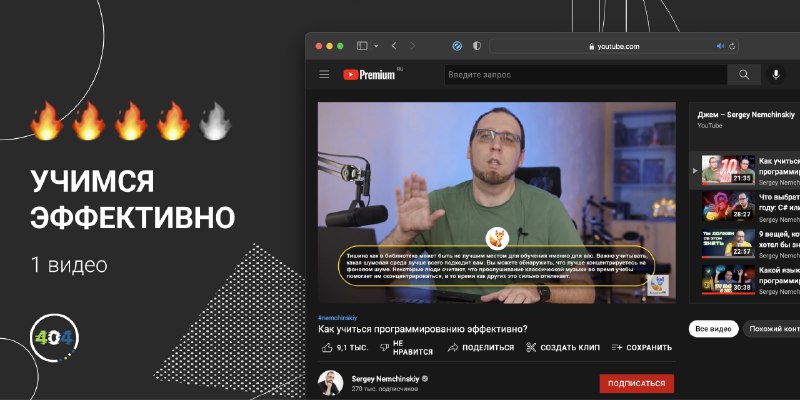Viewport: 800px width, 400px height.
Task: Open playlist video thumbnail with 30:38 duration
Action: click(x=728, y=280)
